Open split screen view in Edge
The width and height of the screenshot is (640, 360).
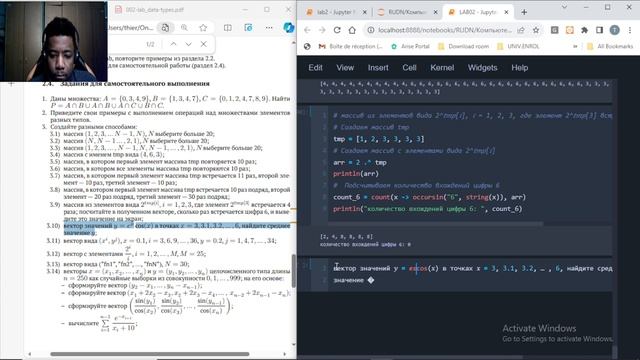[227, 28]
